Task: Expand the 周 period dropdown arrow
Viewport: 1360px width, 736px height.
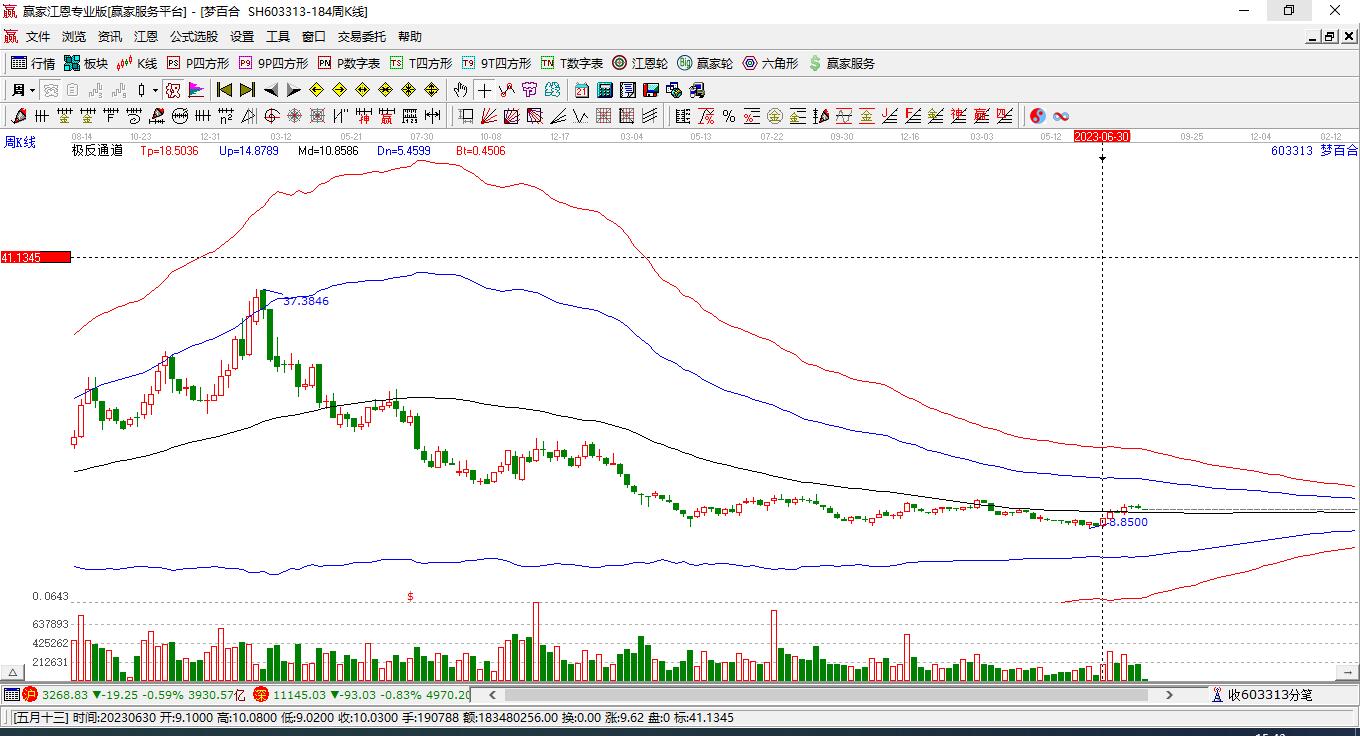Action: point(32,90)
